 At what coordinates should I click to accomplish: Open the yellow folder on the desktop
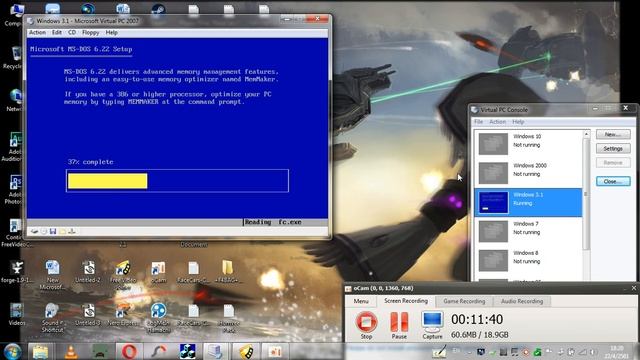[x=228, y=272]
